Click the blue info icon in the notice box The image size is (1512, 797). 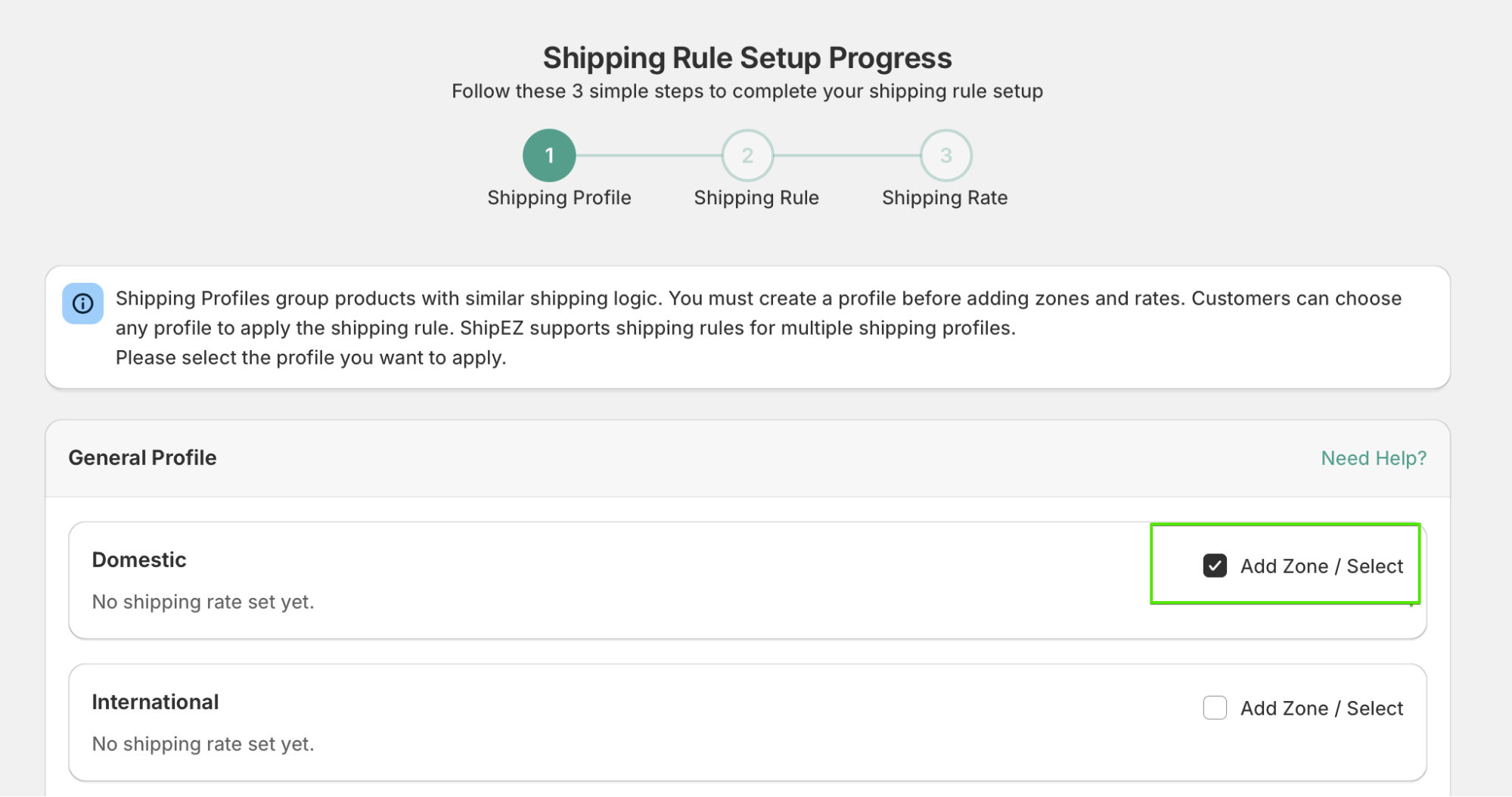click(x=82, y=303)
